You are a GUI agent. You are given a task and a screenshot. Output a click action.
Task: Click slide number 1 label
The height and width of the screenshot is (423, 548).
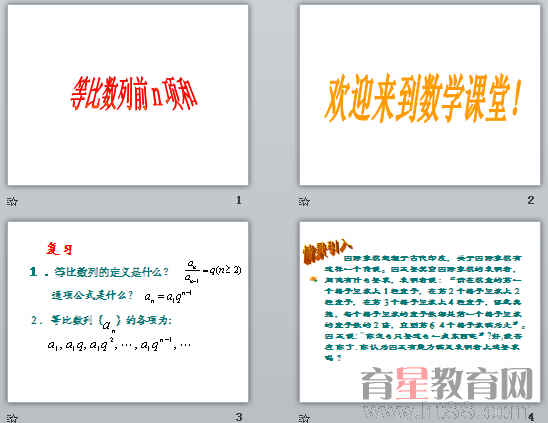tap(239, 200)
